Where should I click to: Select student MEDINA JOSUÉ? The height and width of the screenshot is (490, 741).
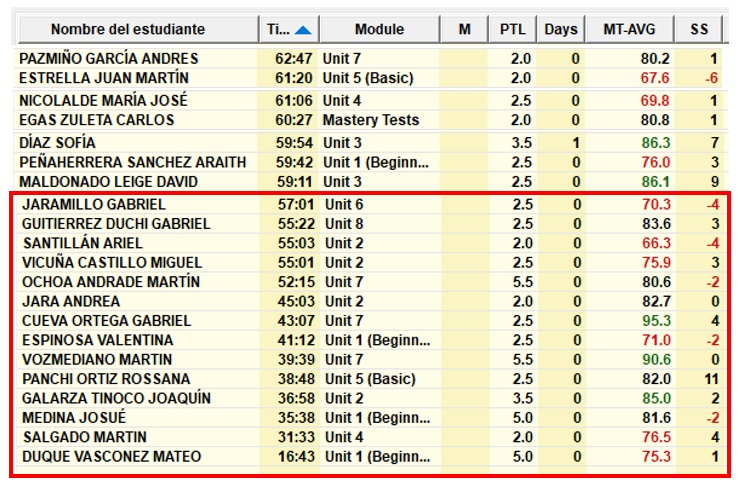74,417
